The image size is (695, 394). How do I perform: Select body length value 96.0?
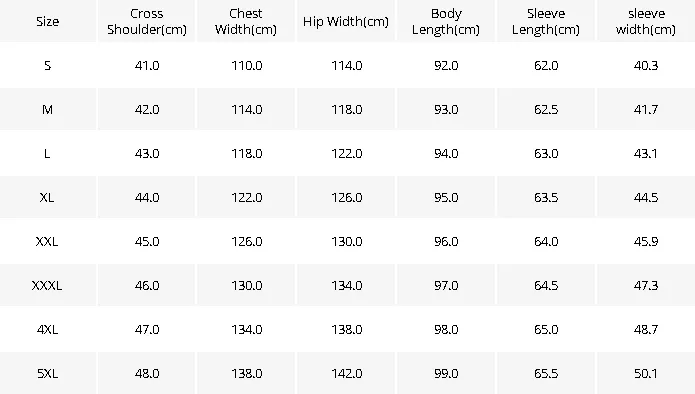(446, 242)
